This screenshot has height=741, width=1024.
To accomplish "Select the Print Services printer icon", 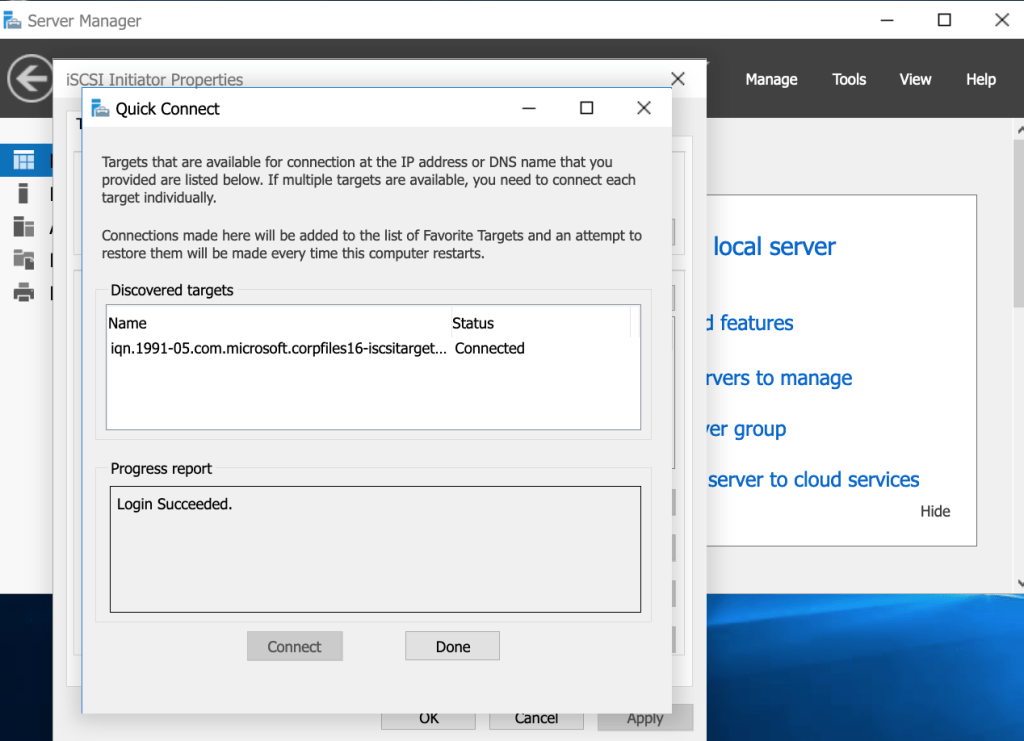I will click(24, 293).
